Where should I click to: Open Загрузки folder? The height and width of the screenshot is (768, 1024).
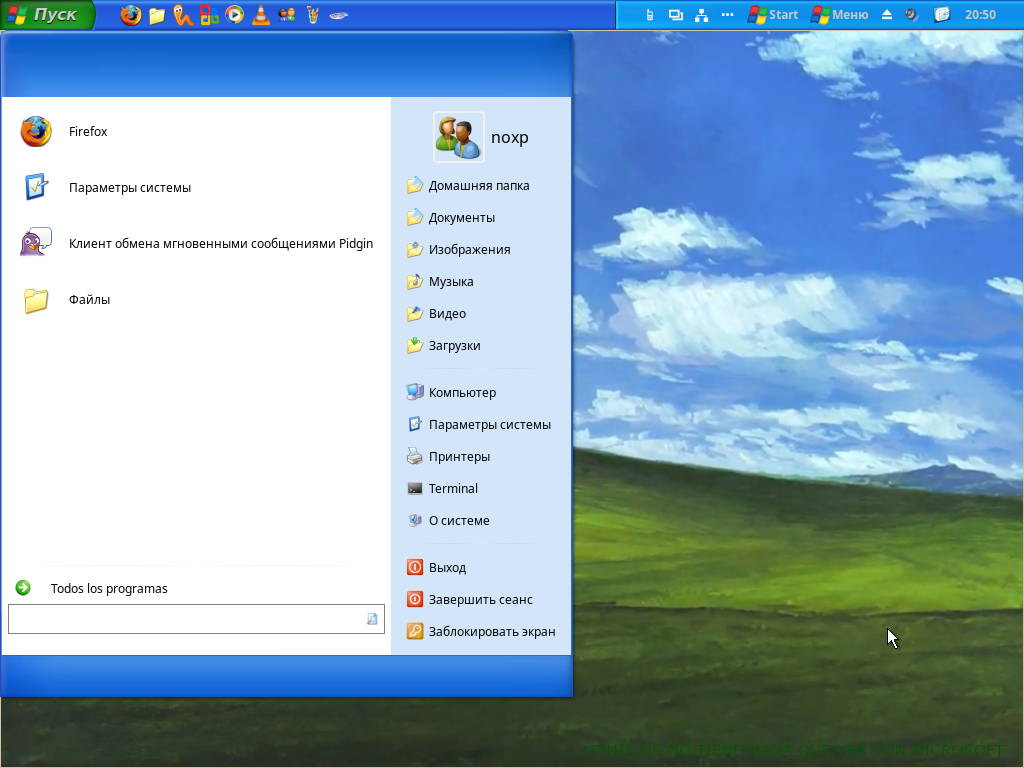481,346
